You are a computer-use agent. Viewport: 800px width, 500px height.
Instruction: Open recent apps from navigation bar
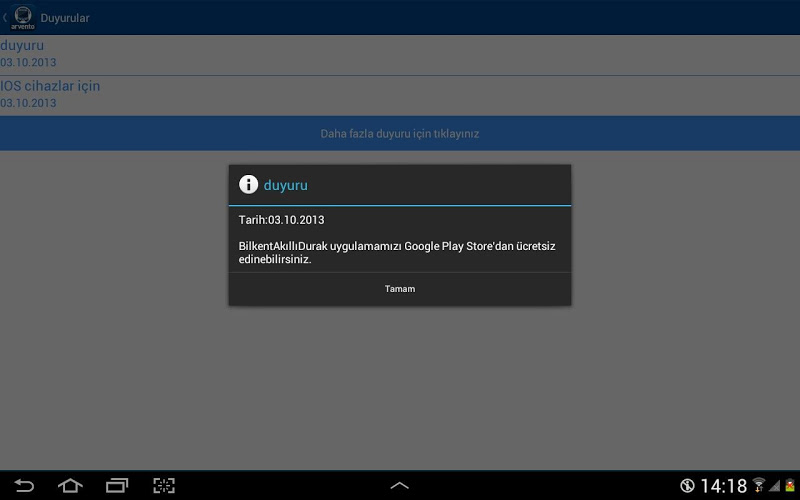tap(117, 485)
